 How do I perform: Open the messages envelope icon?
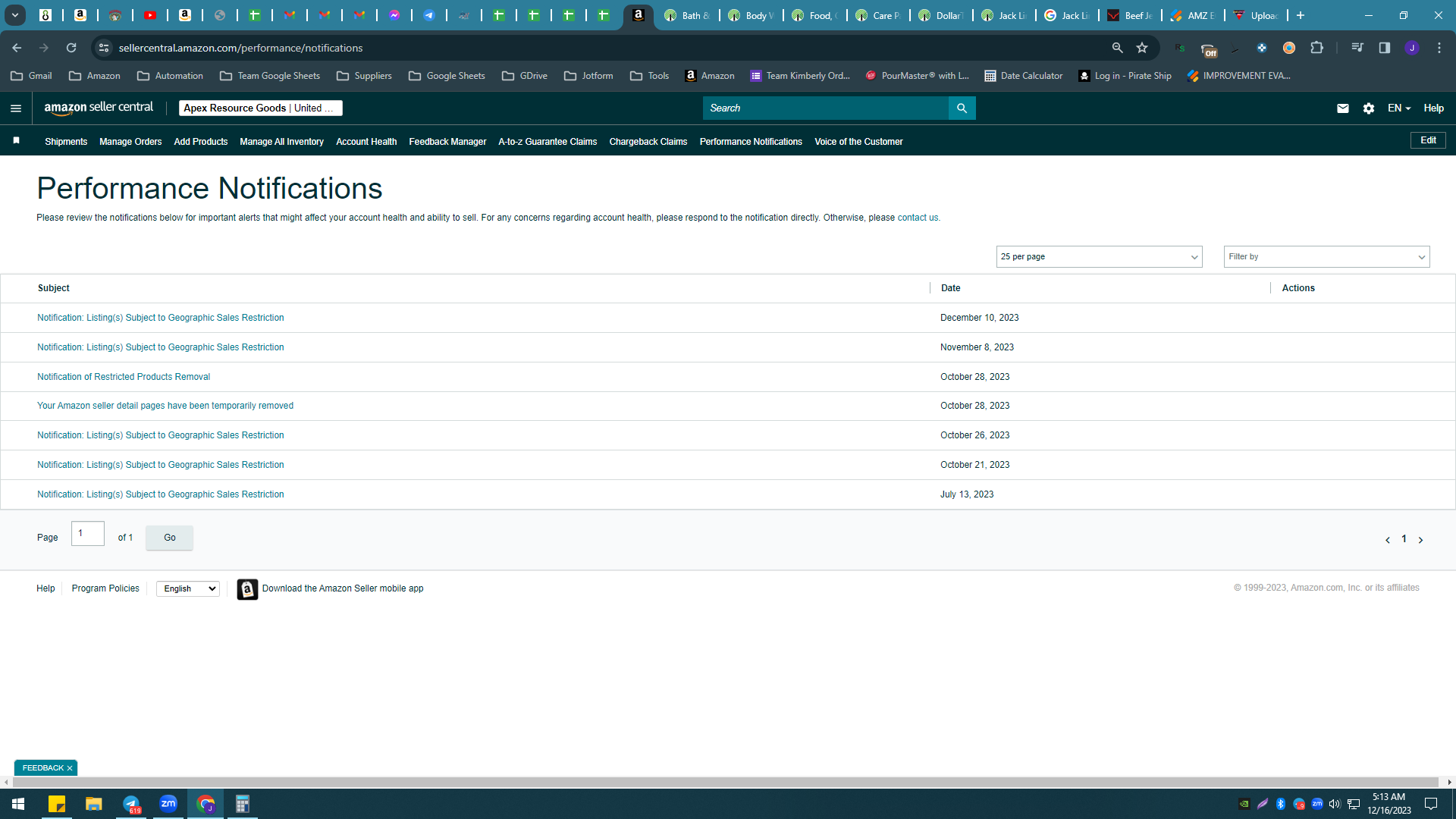(1343, 108)
